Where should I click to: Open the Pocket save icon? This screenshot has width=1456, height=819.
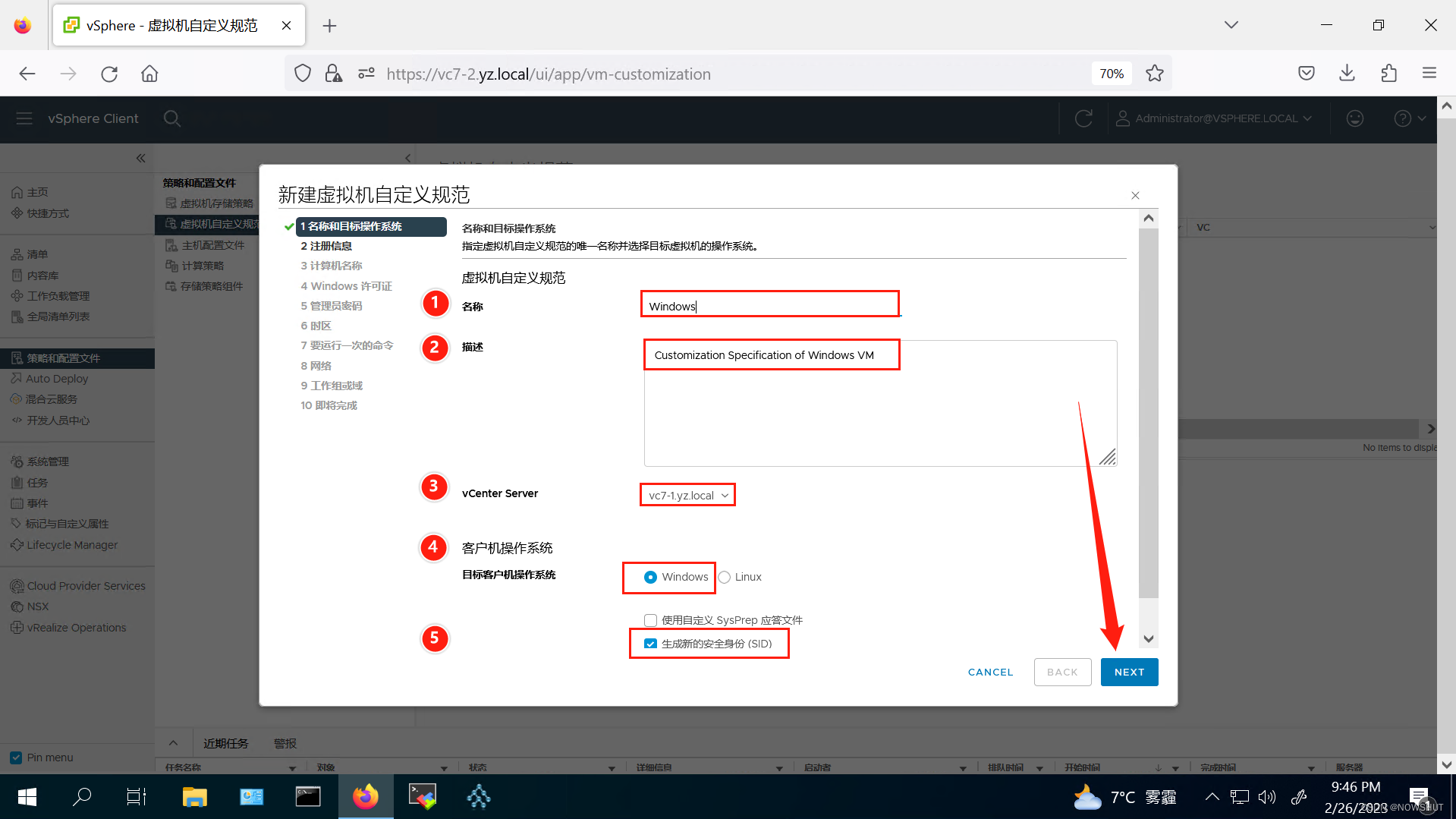click(x=1307, y=74)
